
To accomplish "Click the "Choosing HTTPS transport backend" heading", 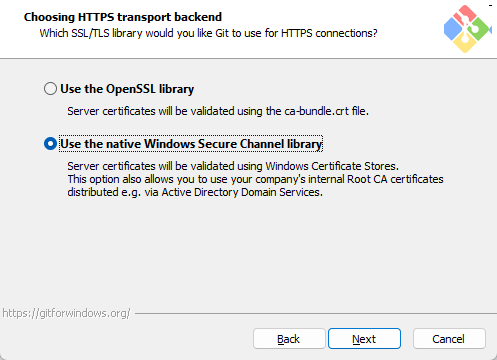I will point(123,17).
